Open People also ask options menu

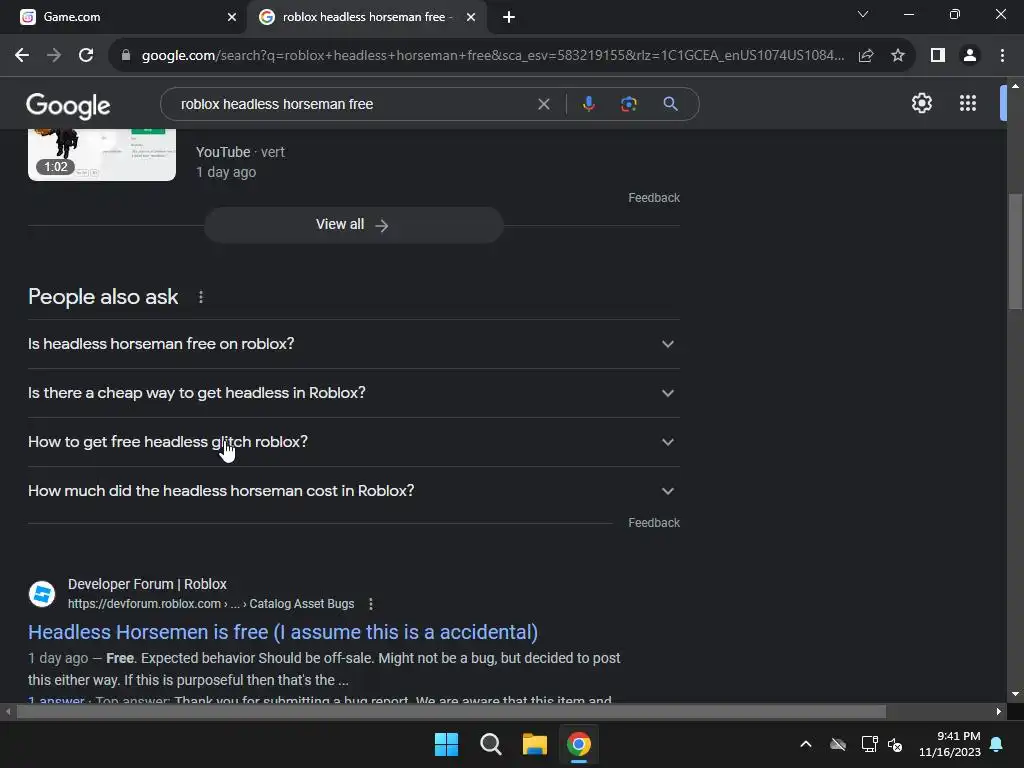click(x=200, y=297)
